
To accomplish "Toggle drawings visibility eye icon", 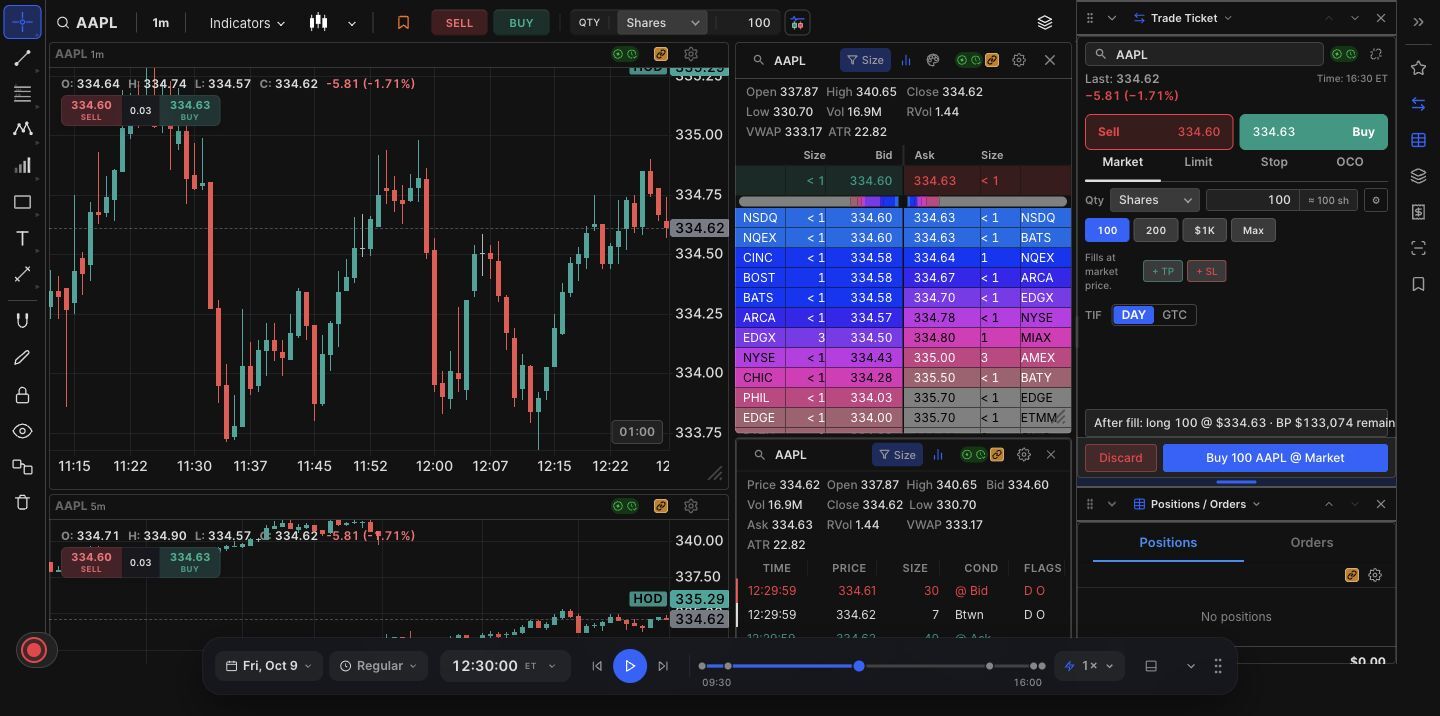I will click(x=22, y=431).
